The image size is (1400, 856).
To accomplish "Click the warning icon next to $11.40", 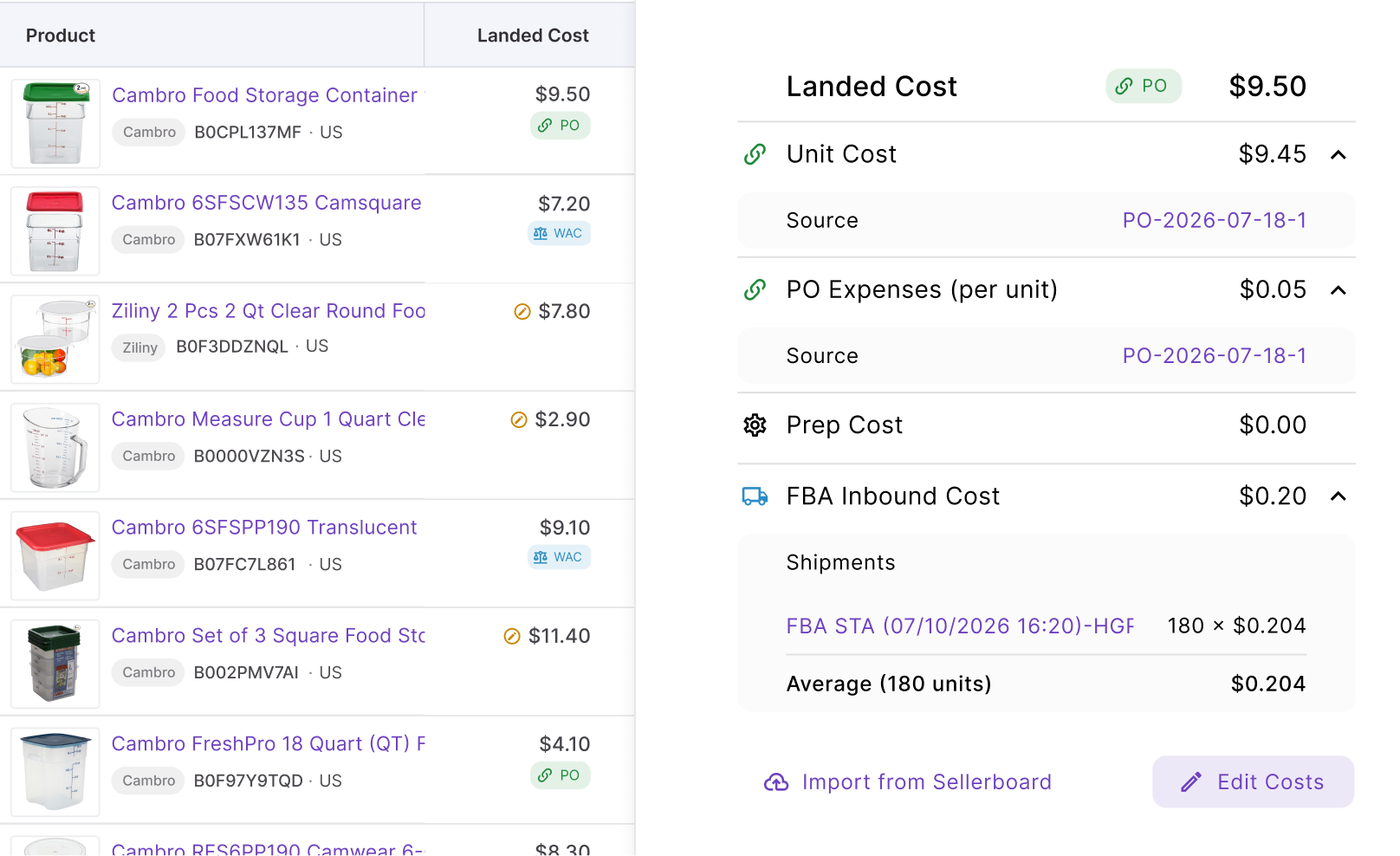I will point(512,637).
